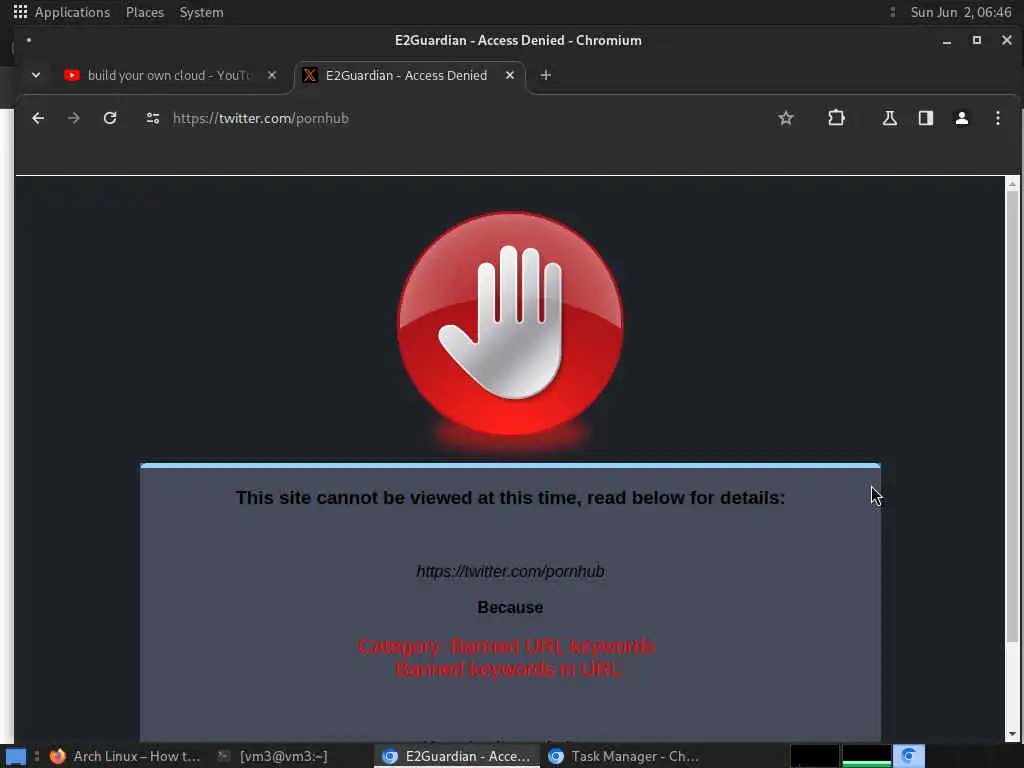
Task: Switch to Arch Linux Firefox window in taskbar
Action: click(124, 756)
